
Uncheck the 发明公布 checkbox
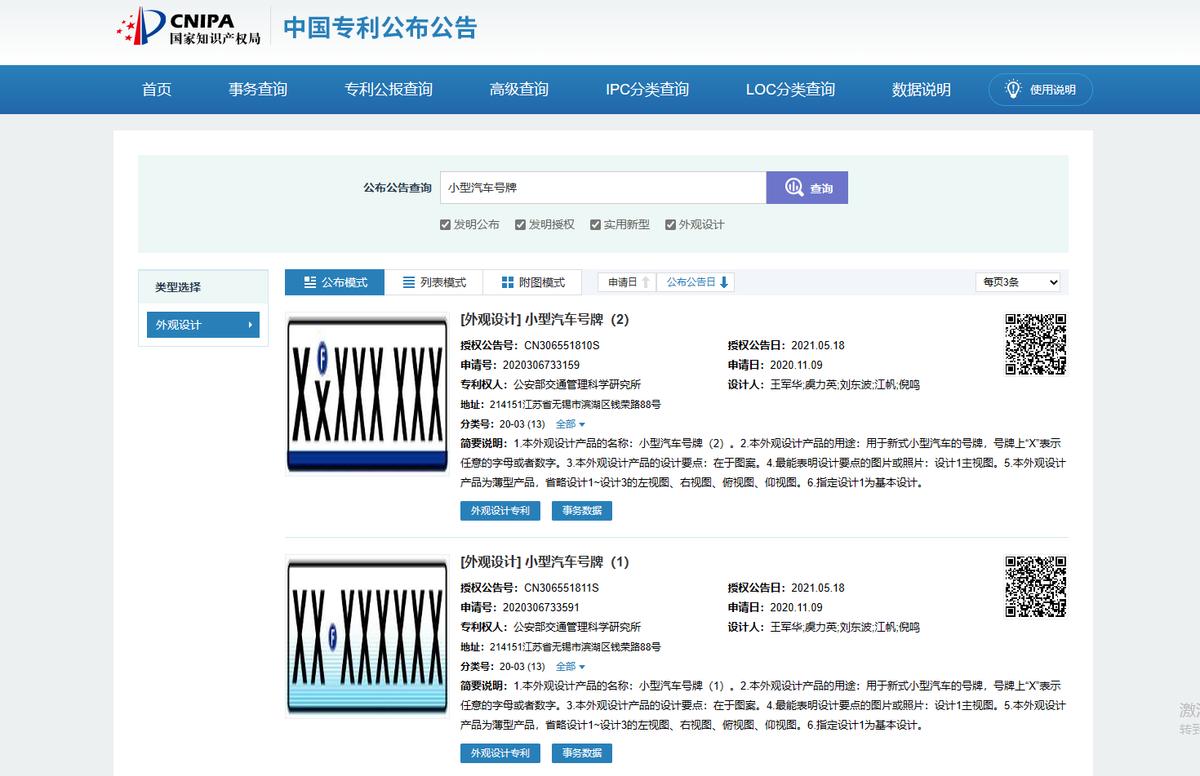446,224
